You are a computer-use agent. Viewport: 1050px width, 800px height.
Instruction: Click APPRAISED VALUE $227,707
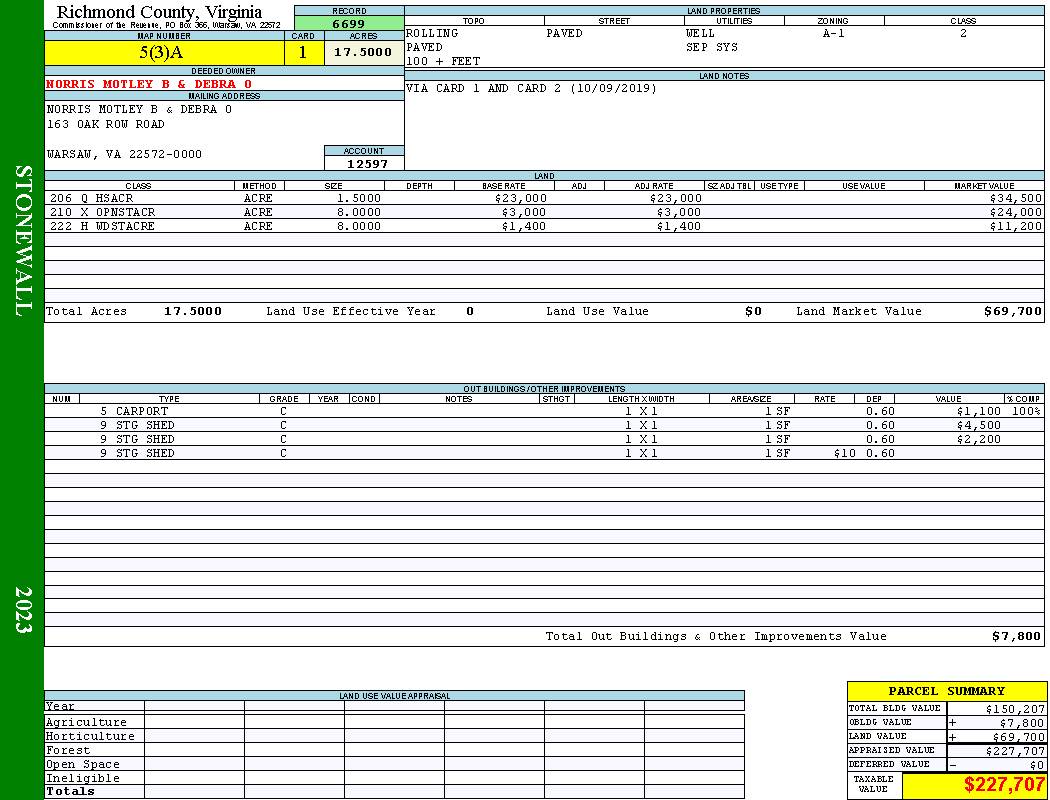pos(1015,751)
